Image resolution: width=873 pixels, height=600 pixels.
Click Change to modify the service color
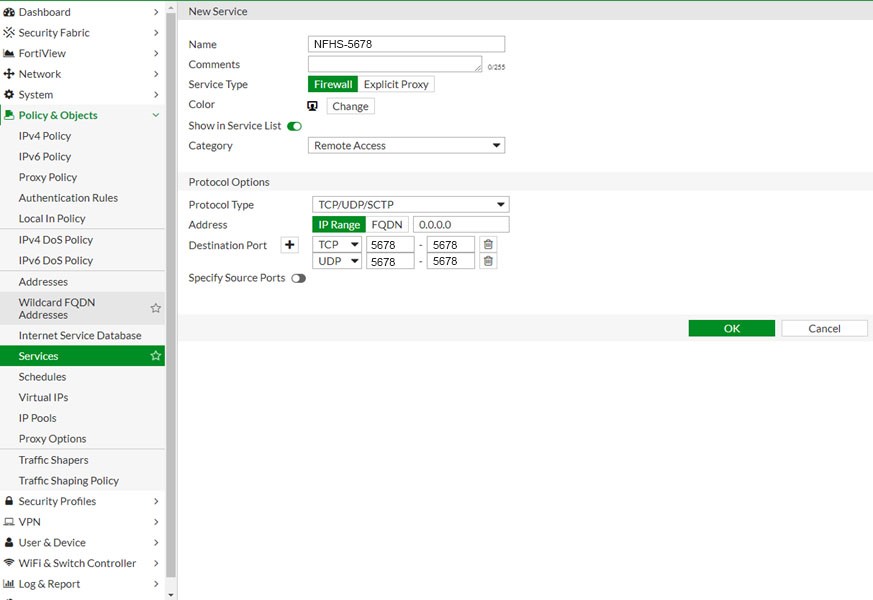coord(350,105)
